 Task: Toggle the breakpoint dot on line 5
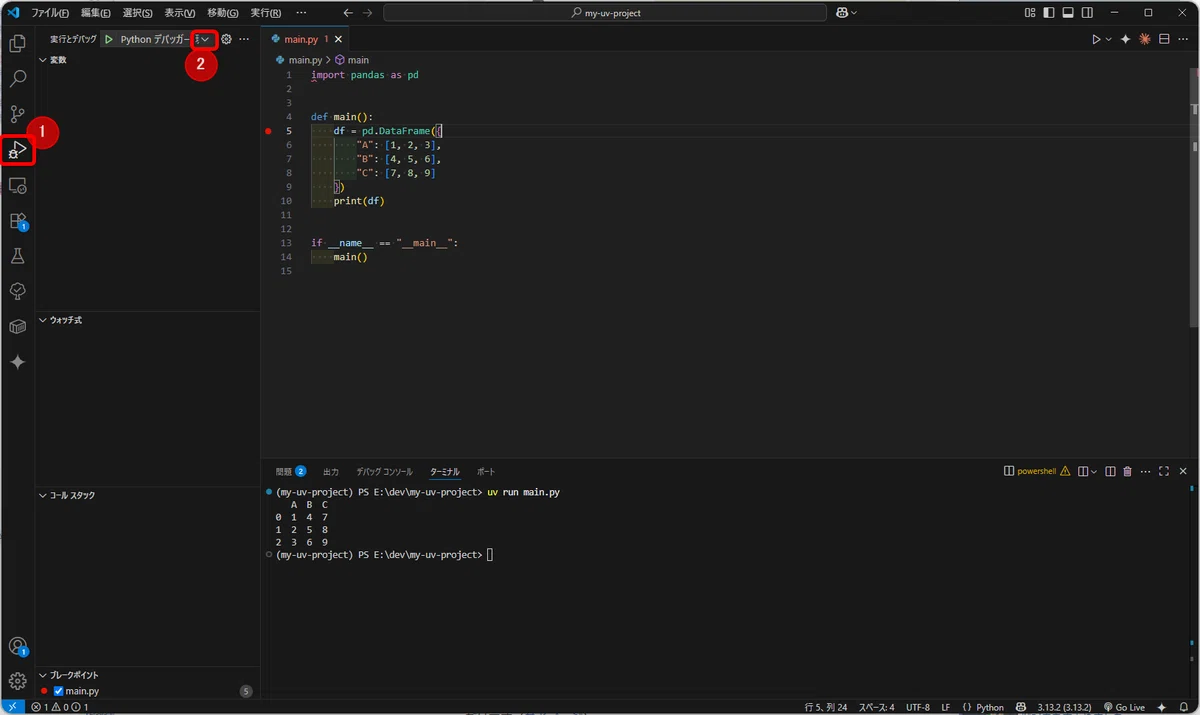pyautogui.click(x=268, y=131)
